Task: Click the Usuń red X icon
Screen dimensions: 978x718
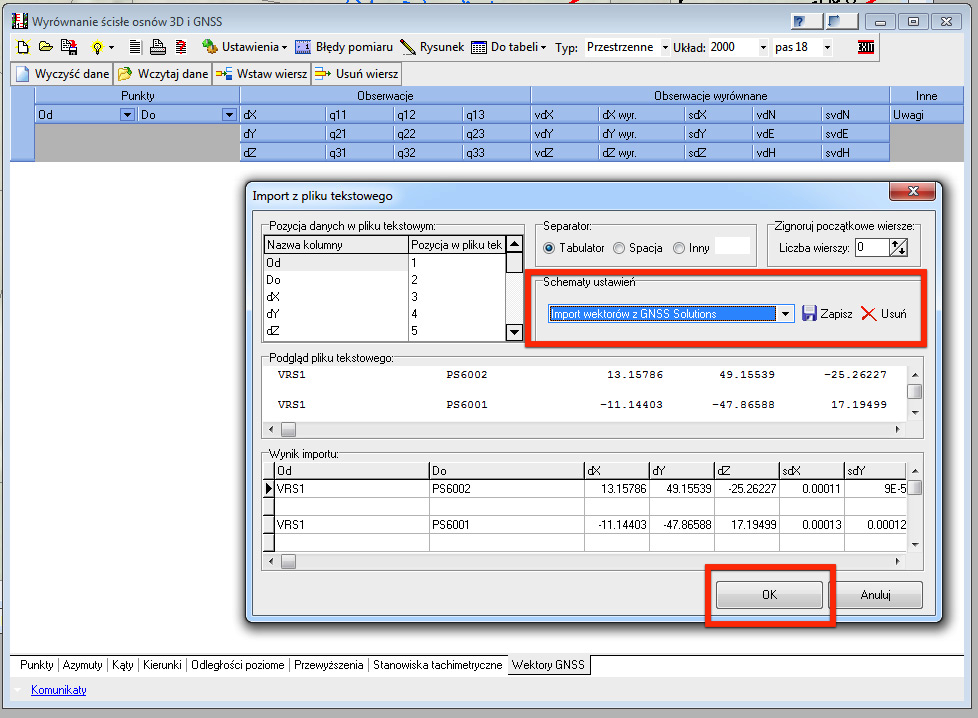Action: [868, 313]
